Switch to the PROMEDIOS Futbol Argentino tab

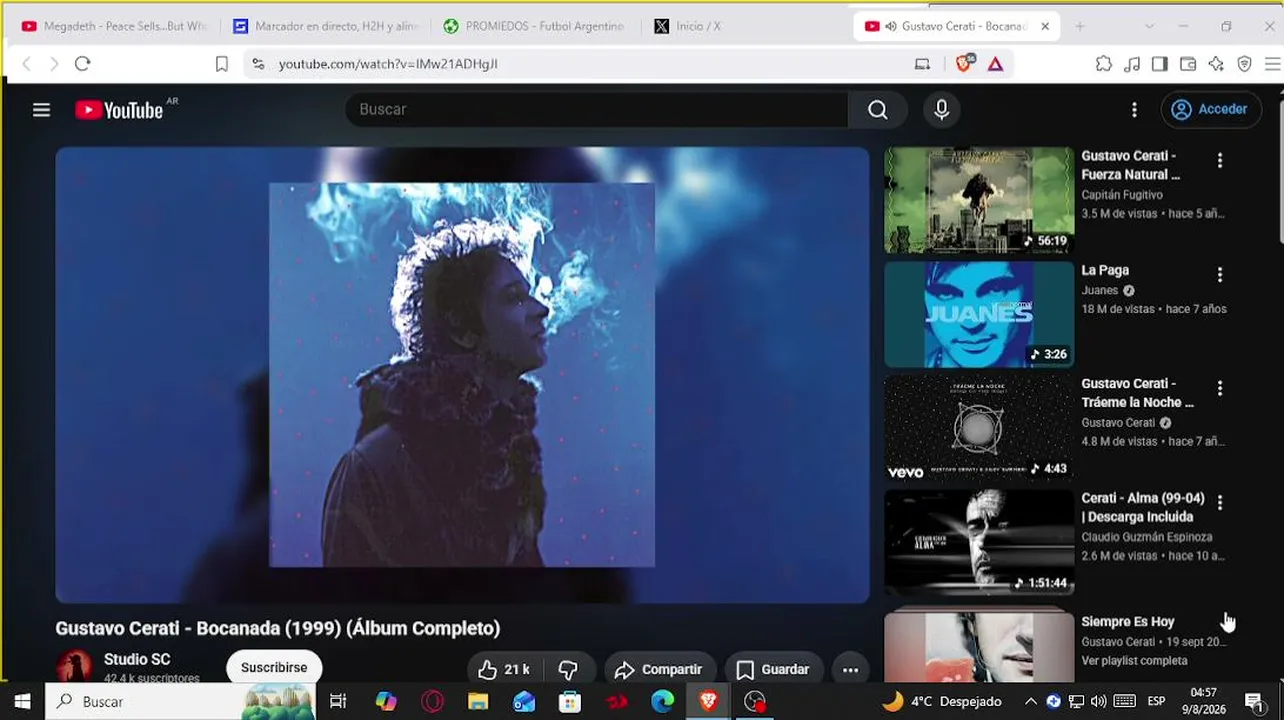tap(535, 26)
